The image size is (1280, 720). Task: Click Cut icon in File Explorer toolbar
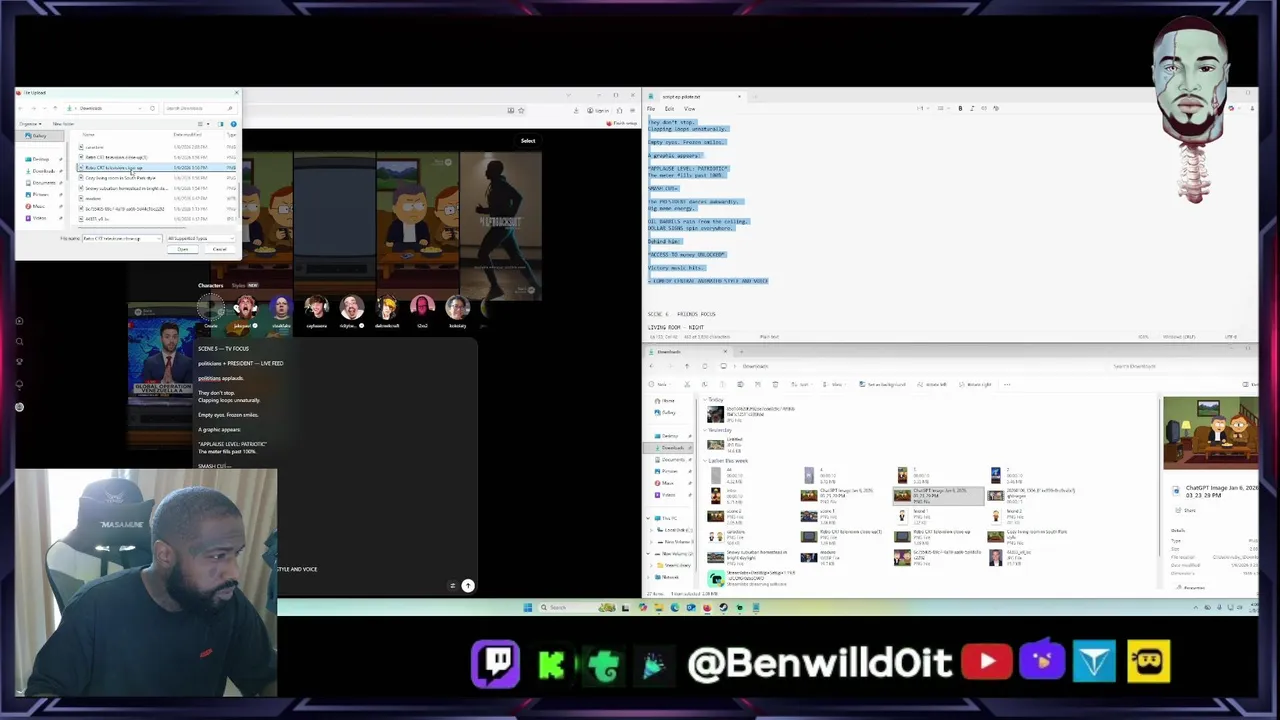[x=687, y=384]
